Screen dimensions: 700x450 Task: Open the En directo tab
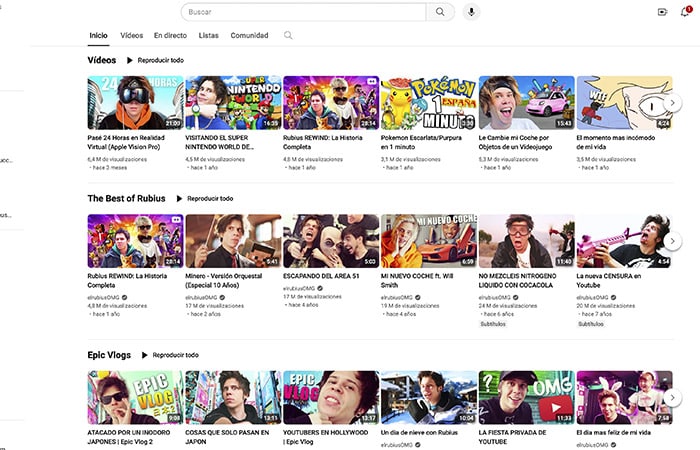coord(170,35)
